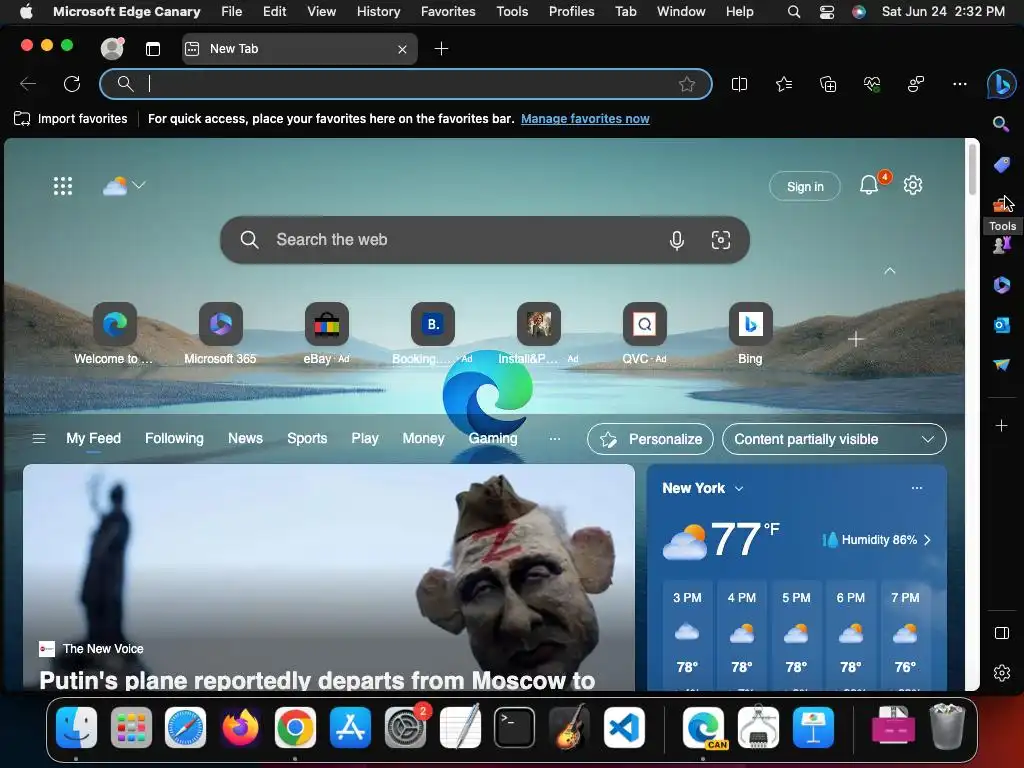Click the Sign in button
This screenshot has width=1024, height=768.
(x=805, y=187)
